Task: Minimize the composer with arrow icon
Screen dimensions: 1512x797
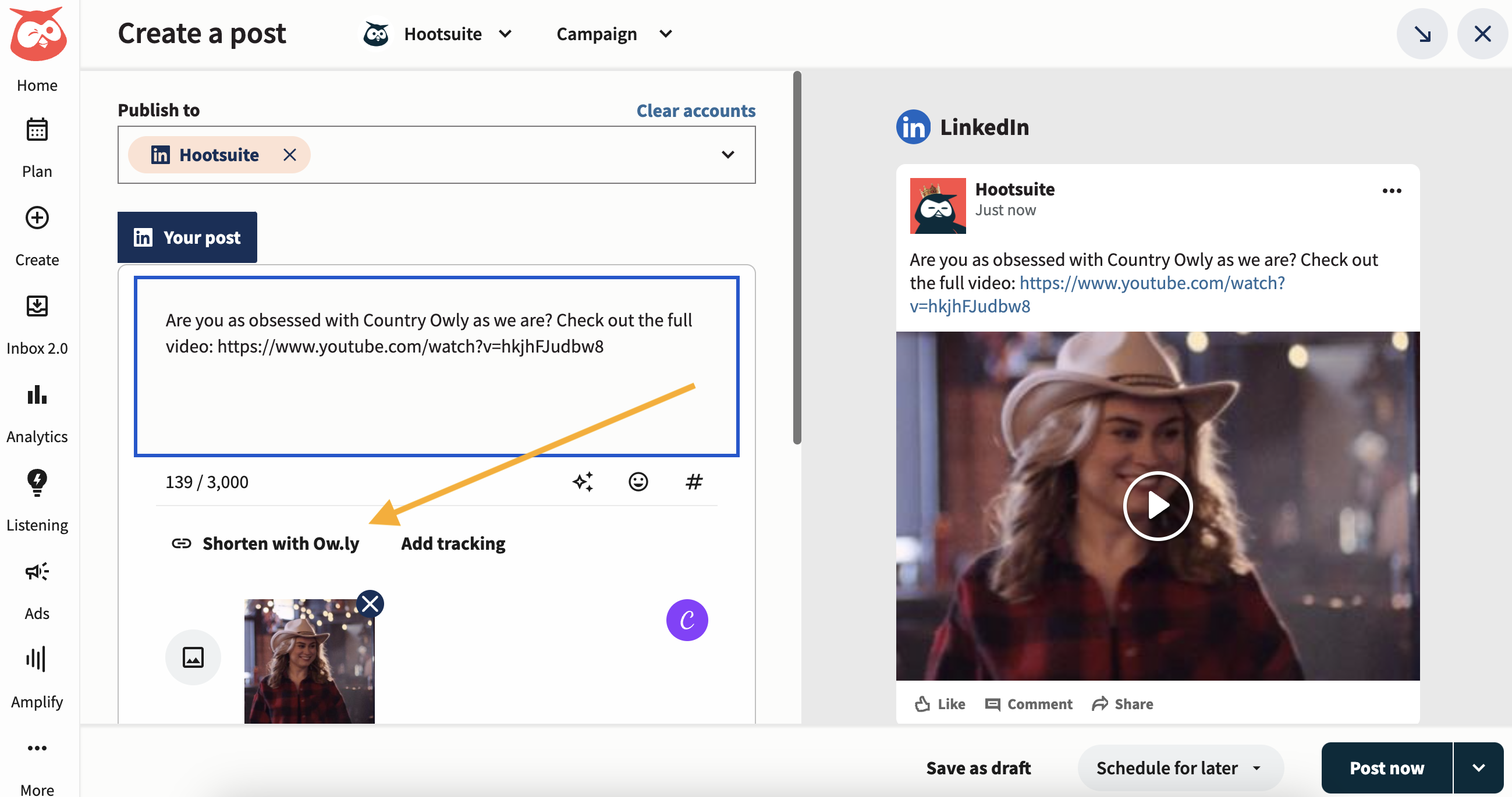Action: pos(1422,34)
